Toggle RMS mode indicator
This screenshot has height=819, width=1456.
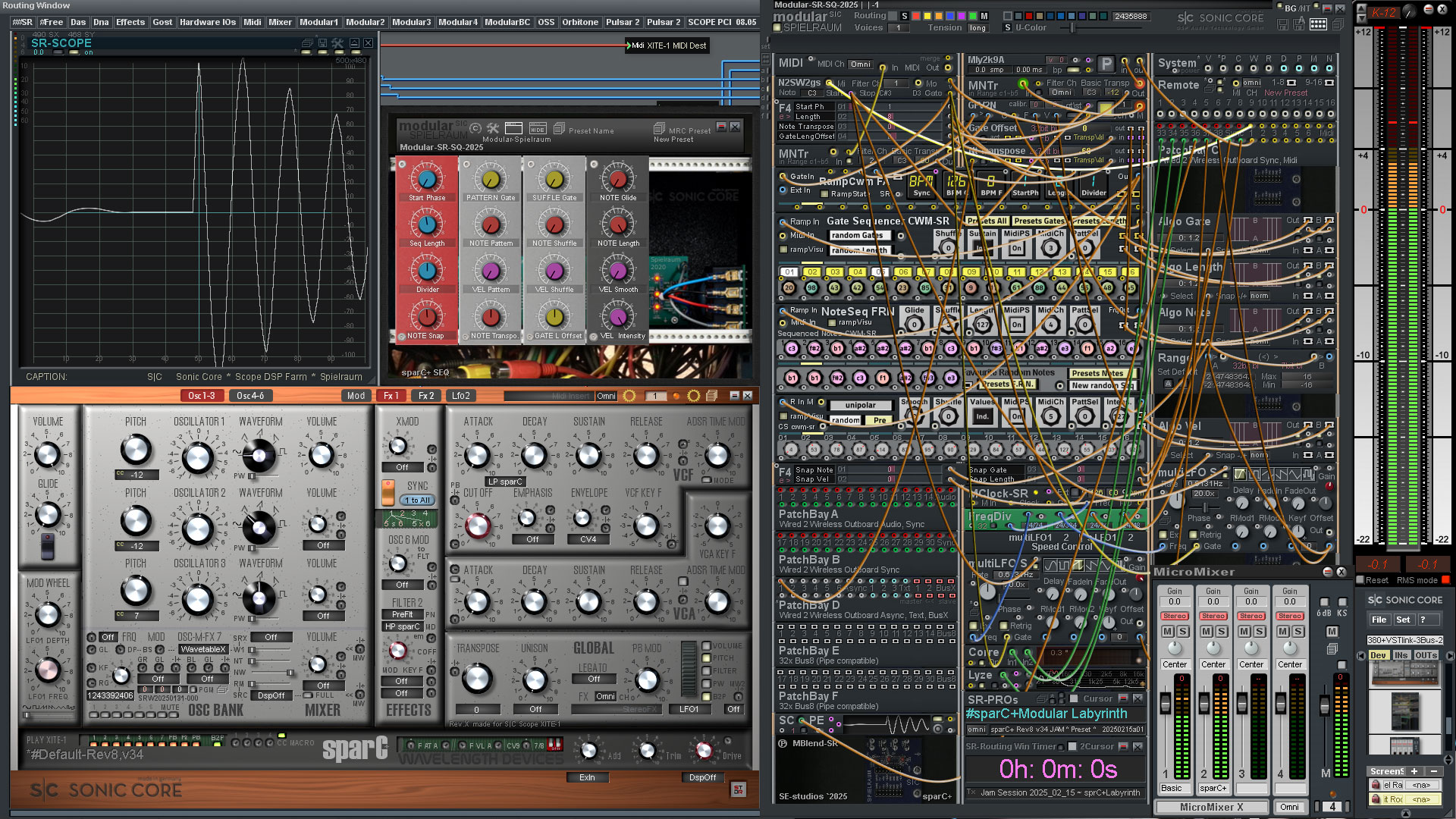coord(1445,581)
